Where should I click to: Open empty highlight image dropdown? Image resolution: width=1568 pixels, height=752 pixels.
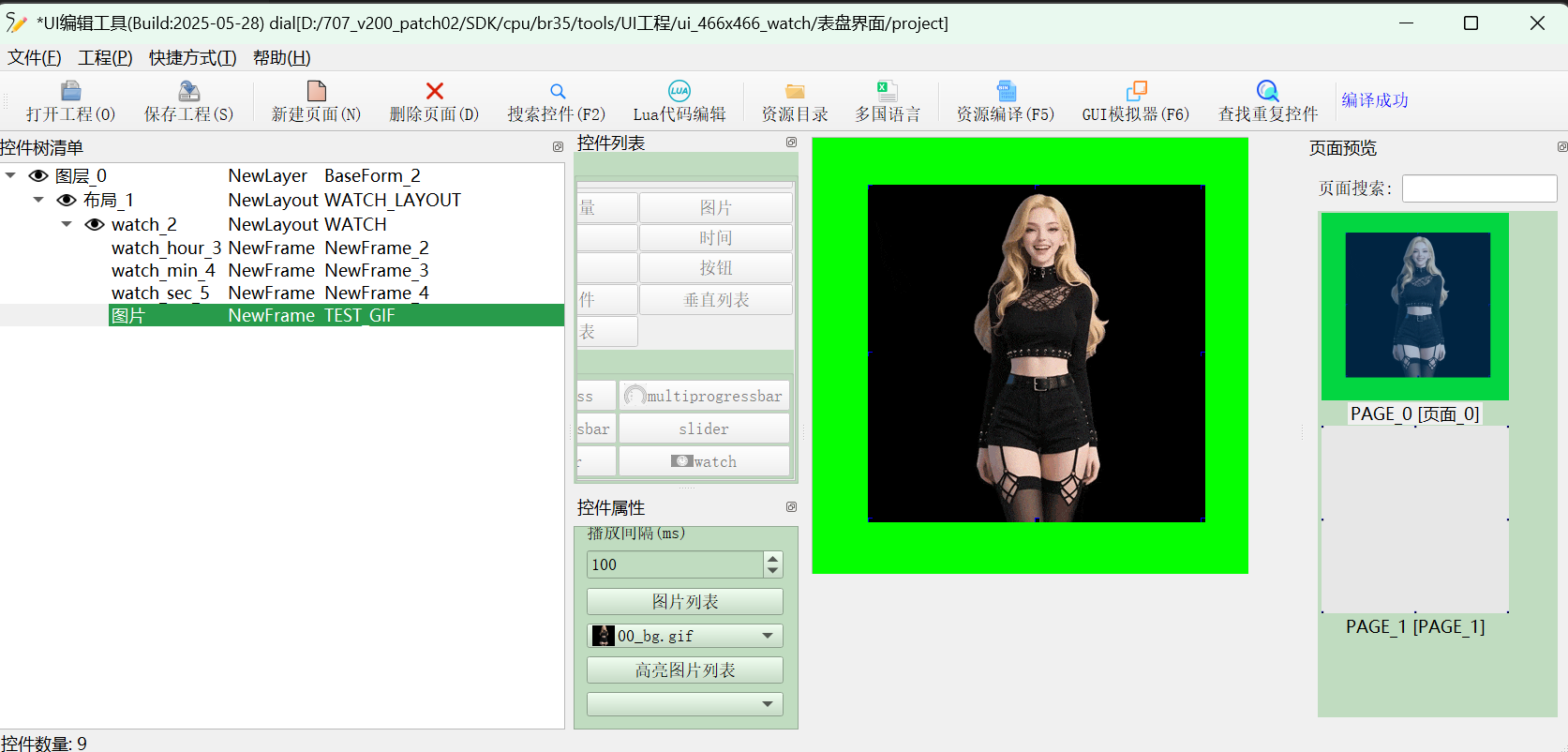click(x=685, y=704)
